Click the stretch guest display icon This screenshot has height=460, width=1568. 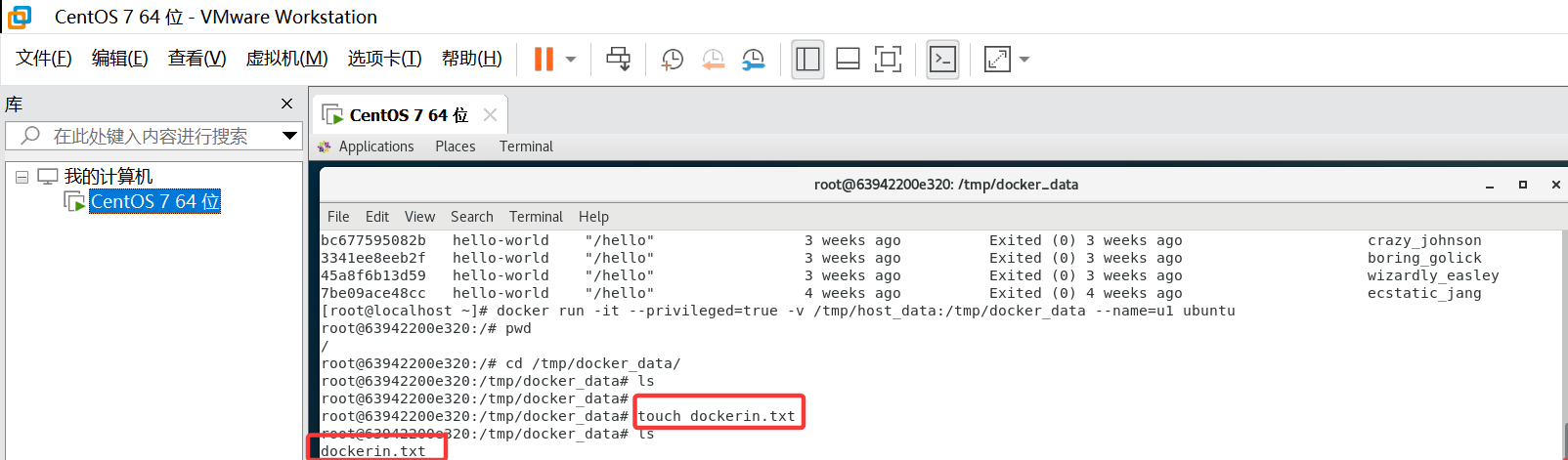coord(997,60)
